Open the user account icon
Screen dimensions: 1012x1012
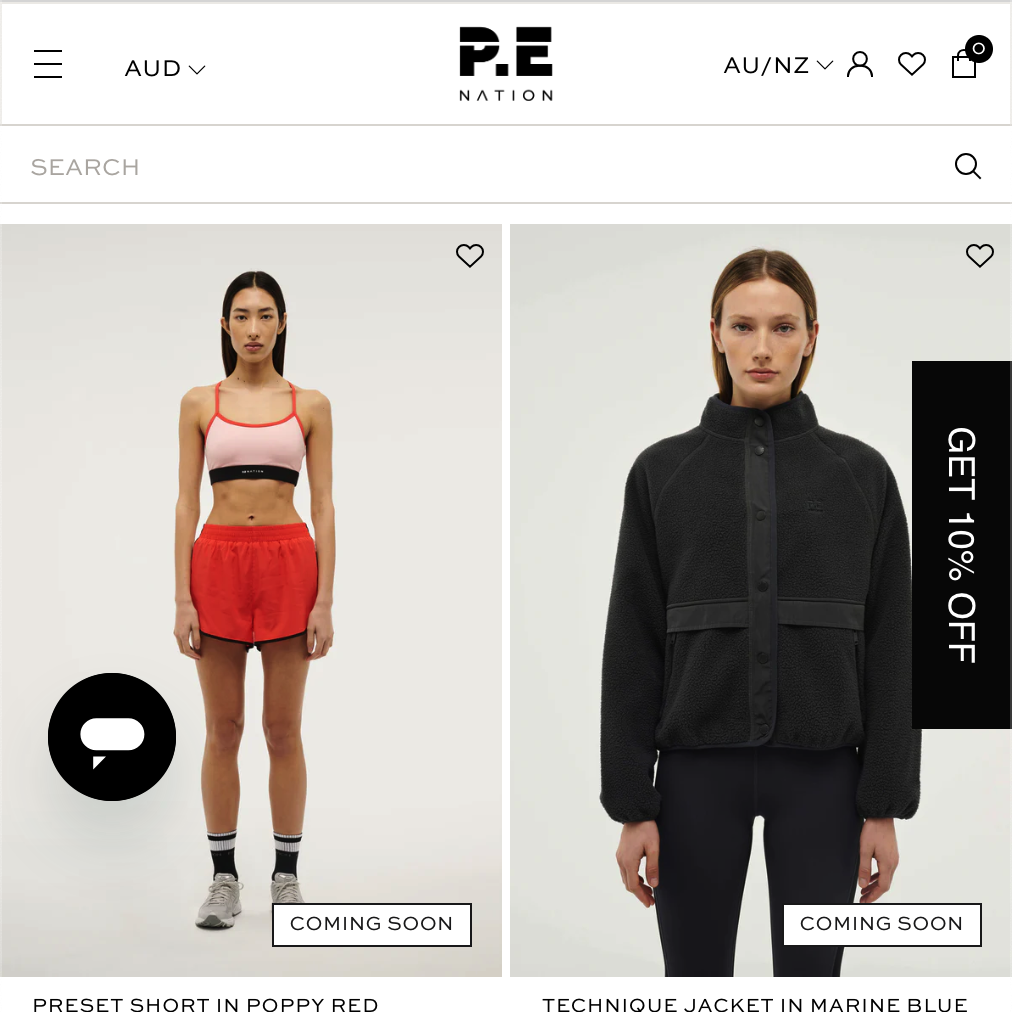[860, 65]
